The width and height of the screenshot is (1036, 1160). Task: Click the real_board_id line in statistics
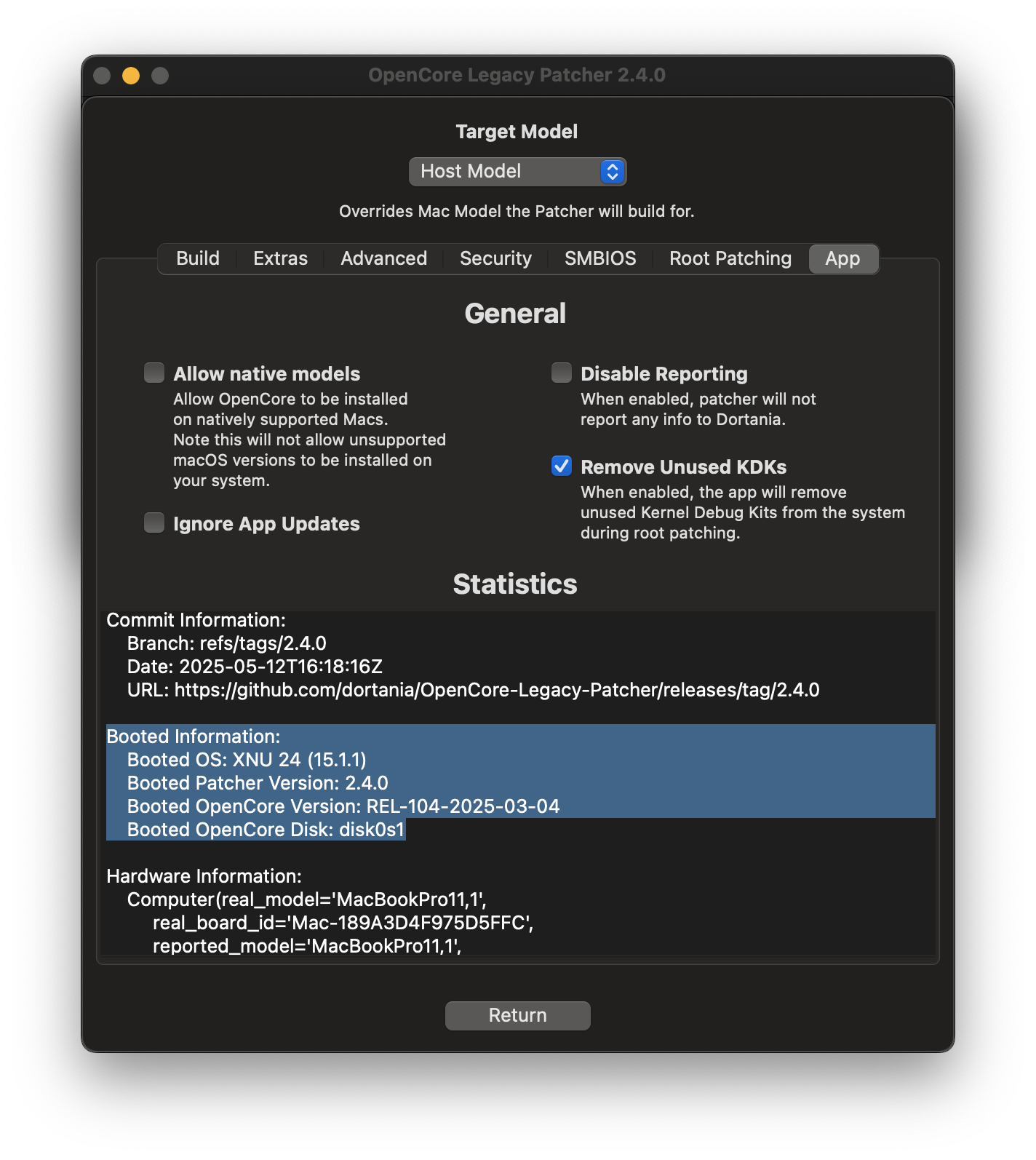click(x=343, y=923)
